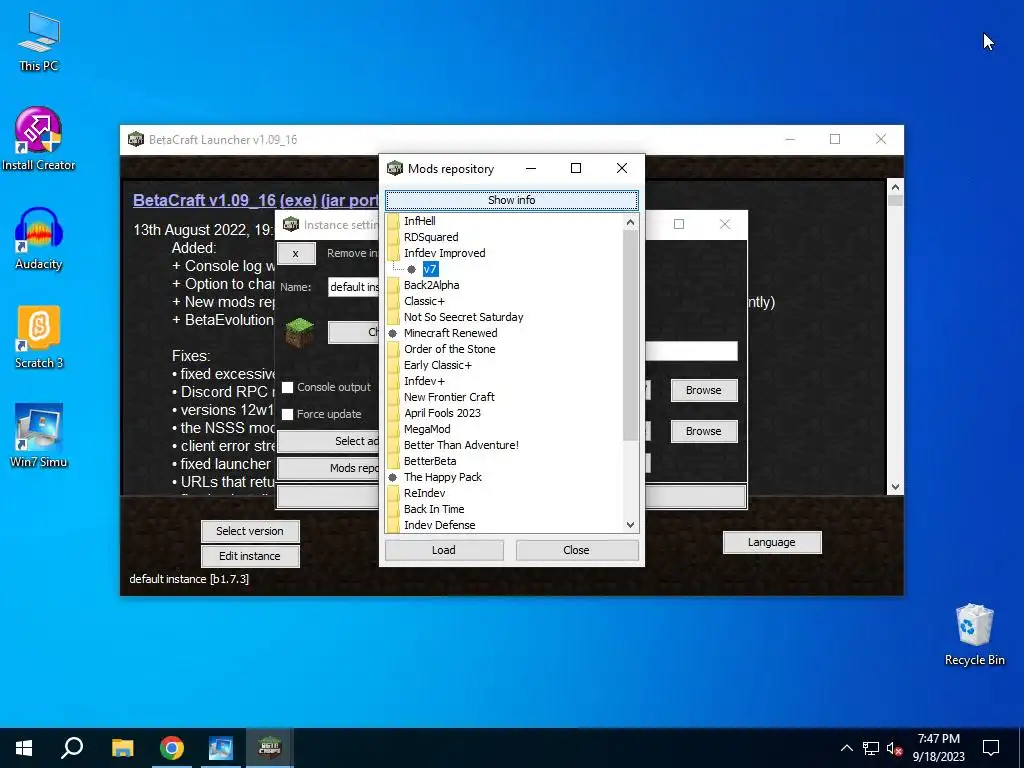Select April Fools 2023 folder

pyautogui.click(x=442, y=413)
